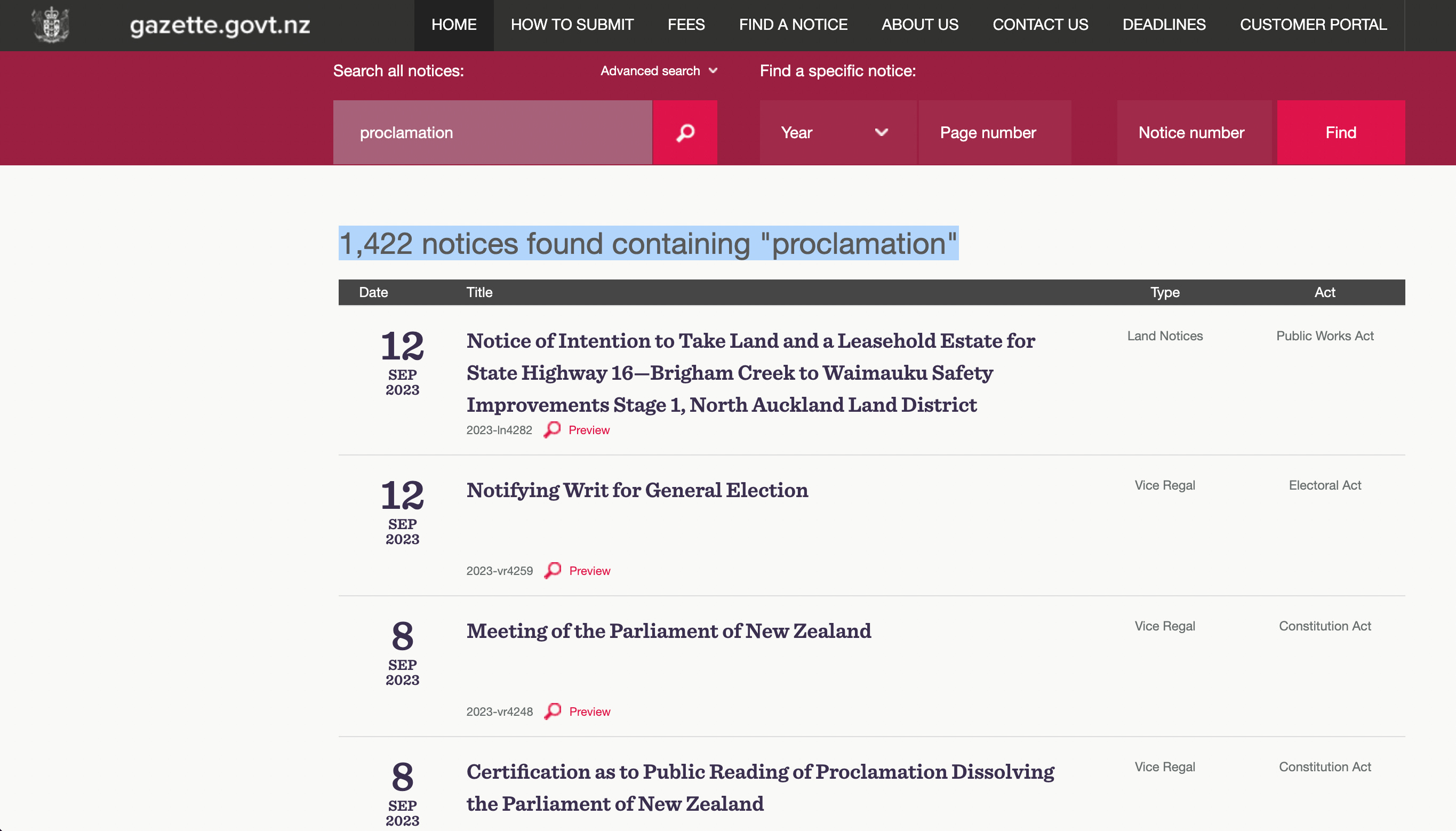
Task: Click the gazette.govt.nz site title
Action: coord(220,25)
